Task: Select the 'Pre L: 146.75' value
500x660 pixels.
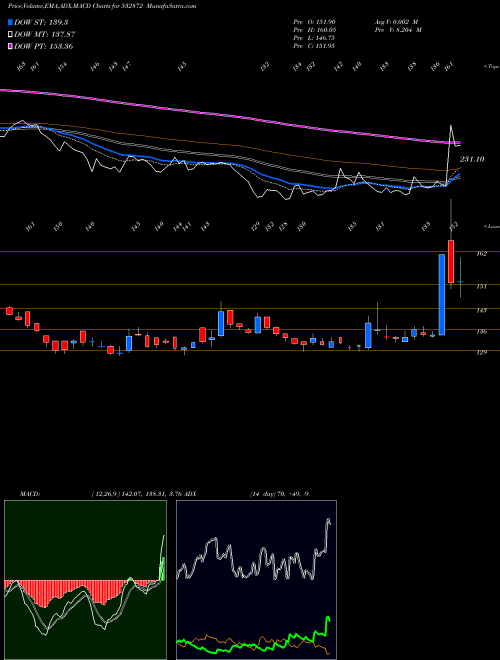Action: pyautogui.click(x=314, y=38)
